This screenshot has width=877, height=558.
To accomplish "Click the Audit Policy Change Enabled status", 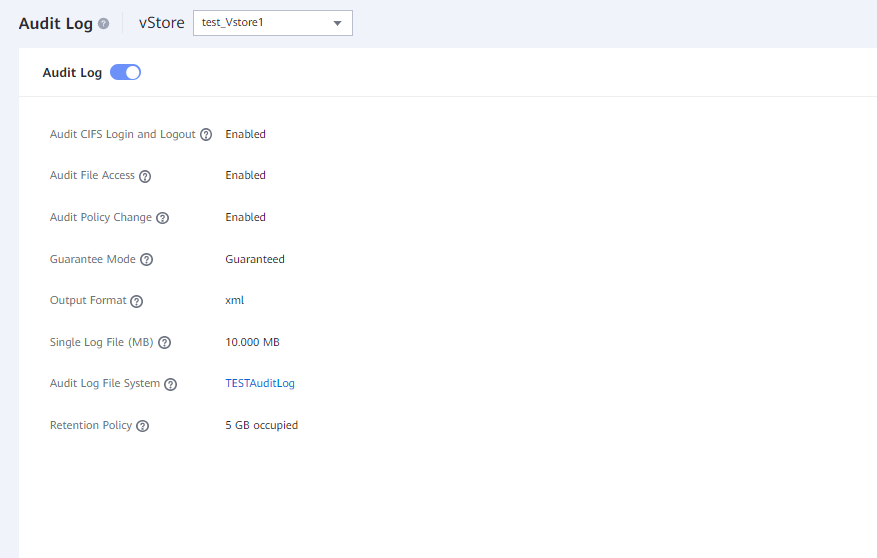I will (x=245, y=217).
